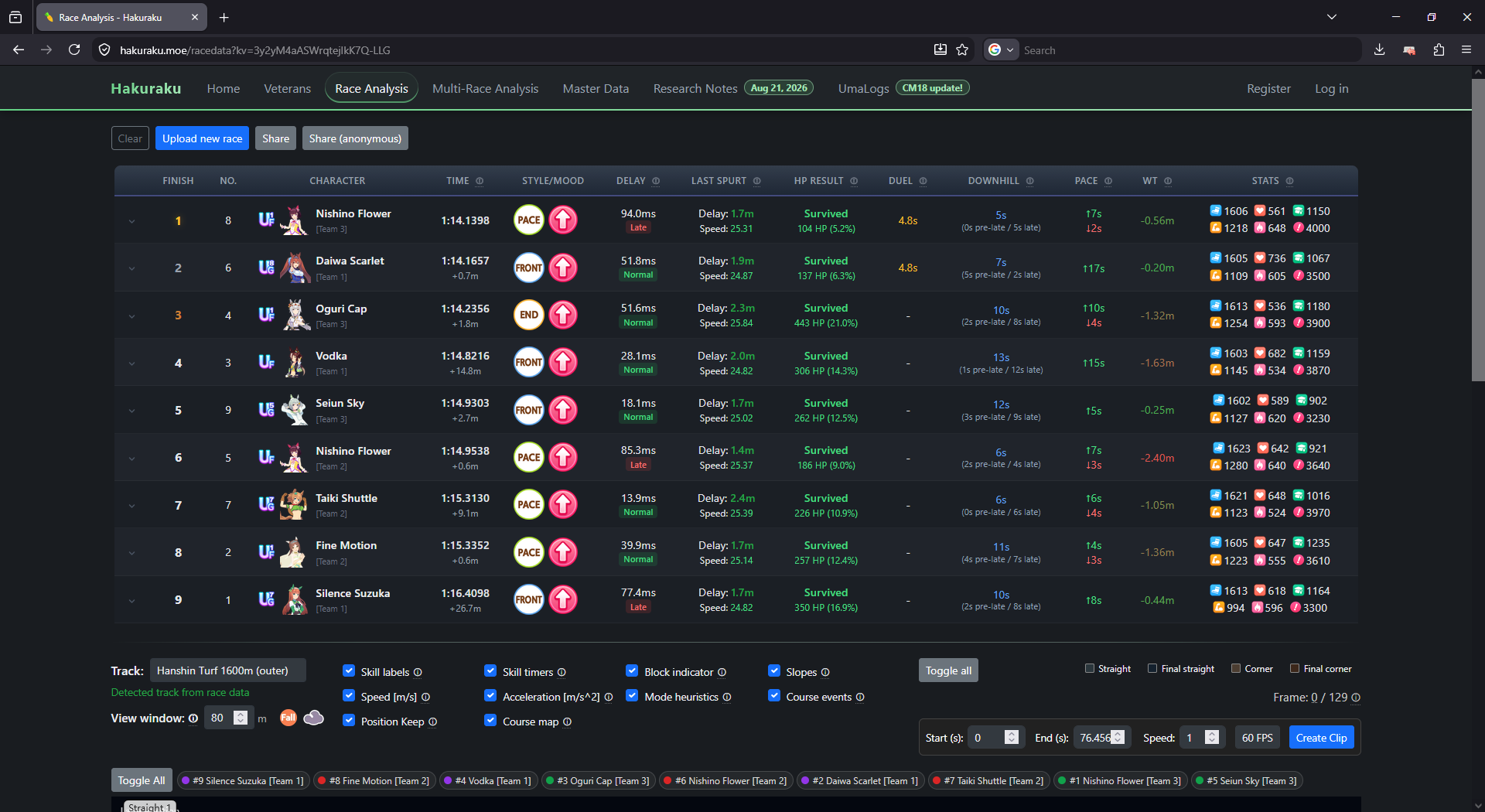The image size is (1485, 812).
Task: Click the info icon beside the PACE header
Action: [1108, 181]
